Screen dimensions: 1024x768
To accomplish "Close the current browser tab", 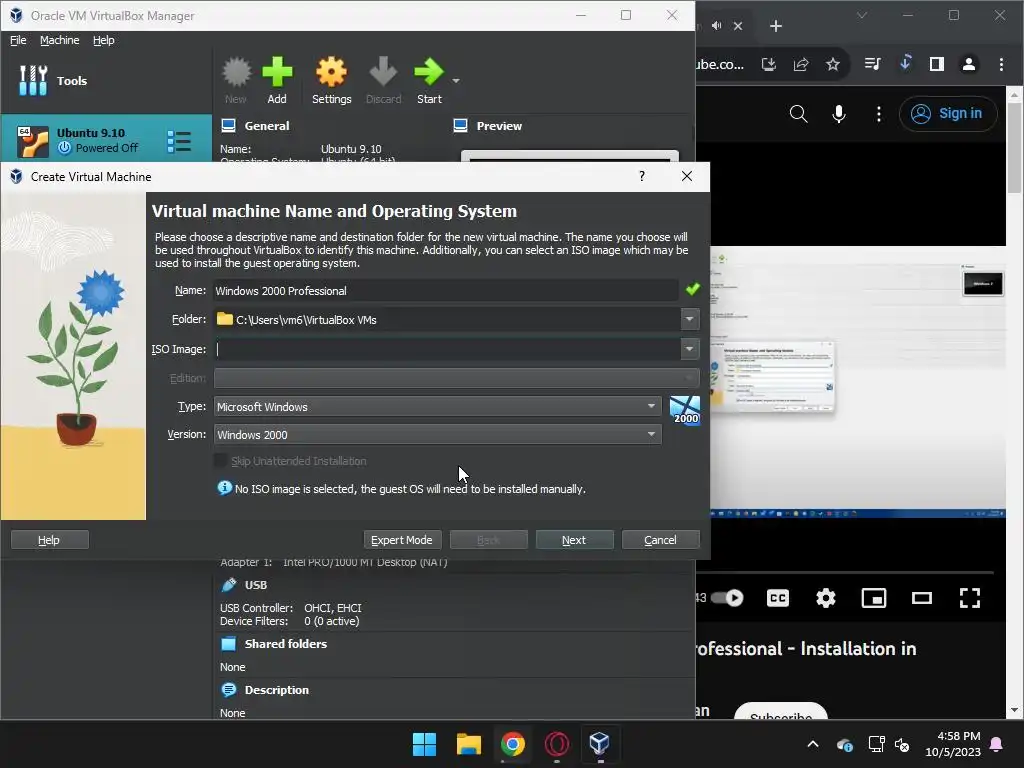I will pos(738,25).
